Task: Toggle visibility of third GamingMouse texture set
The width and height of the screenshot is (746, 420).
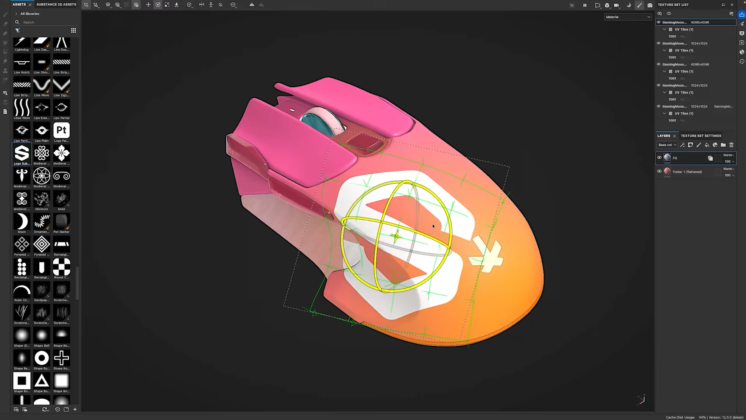Action: pyautogui.click(x=659, y=64)
